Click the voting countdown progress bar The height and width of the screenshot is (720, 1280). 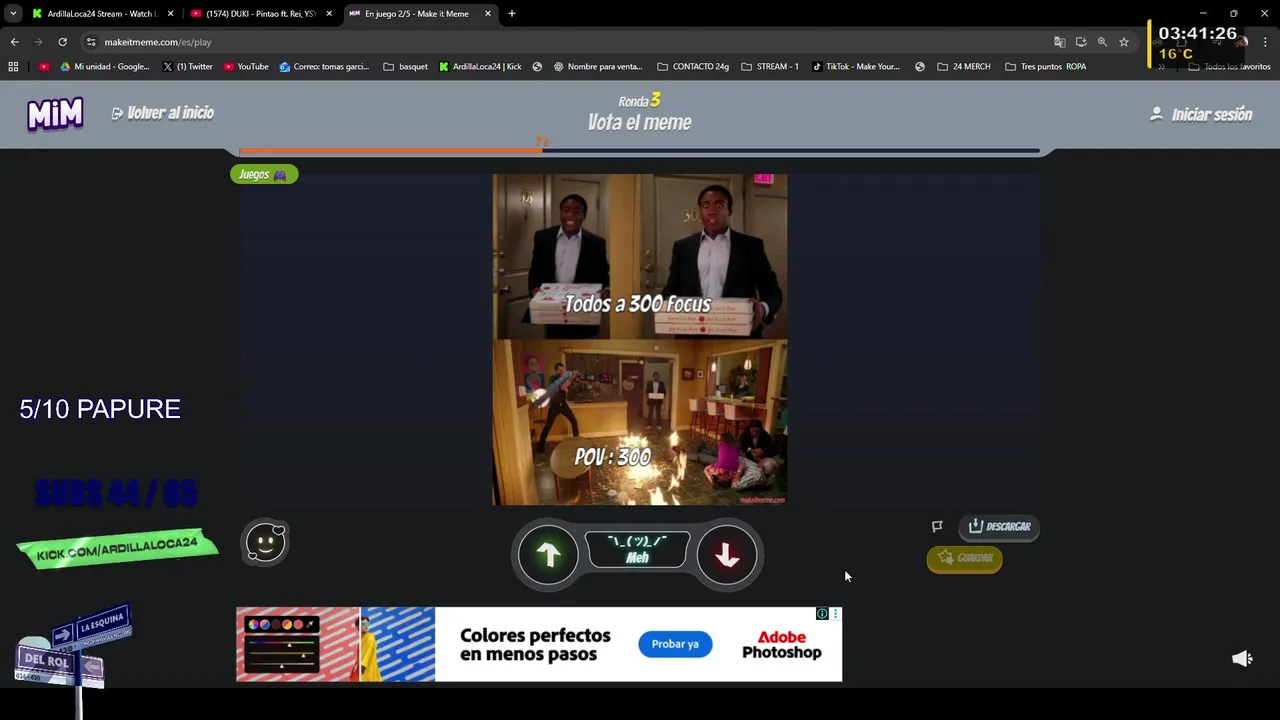click(639, 151)
